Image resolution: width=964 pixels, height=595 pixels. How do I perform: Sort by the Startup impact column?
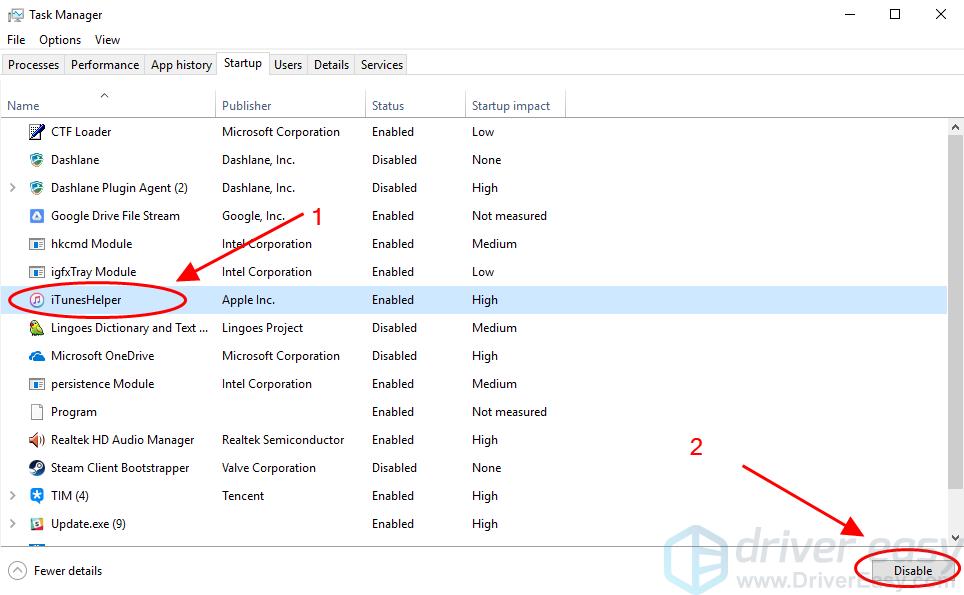click(510, 104)
